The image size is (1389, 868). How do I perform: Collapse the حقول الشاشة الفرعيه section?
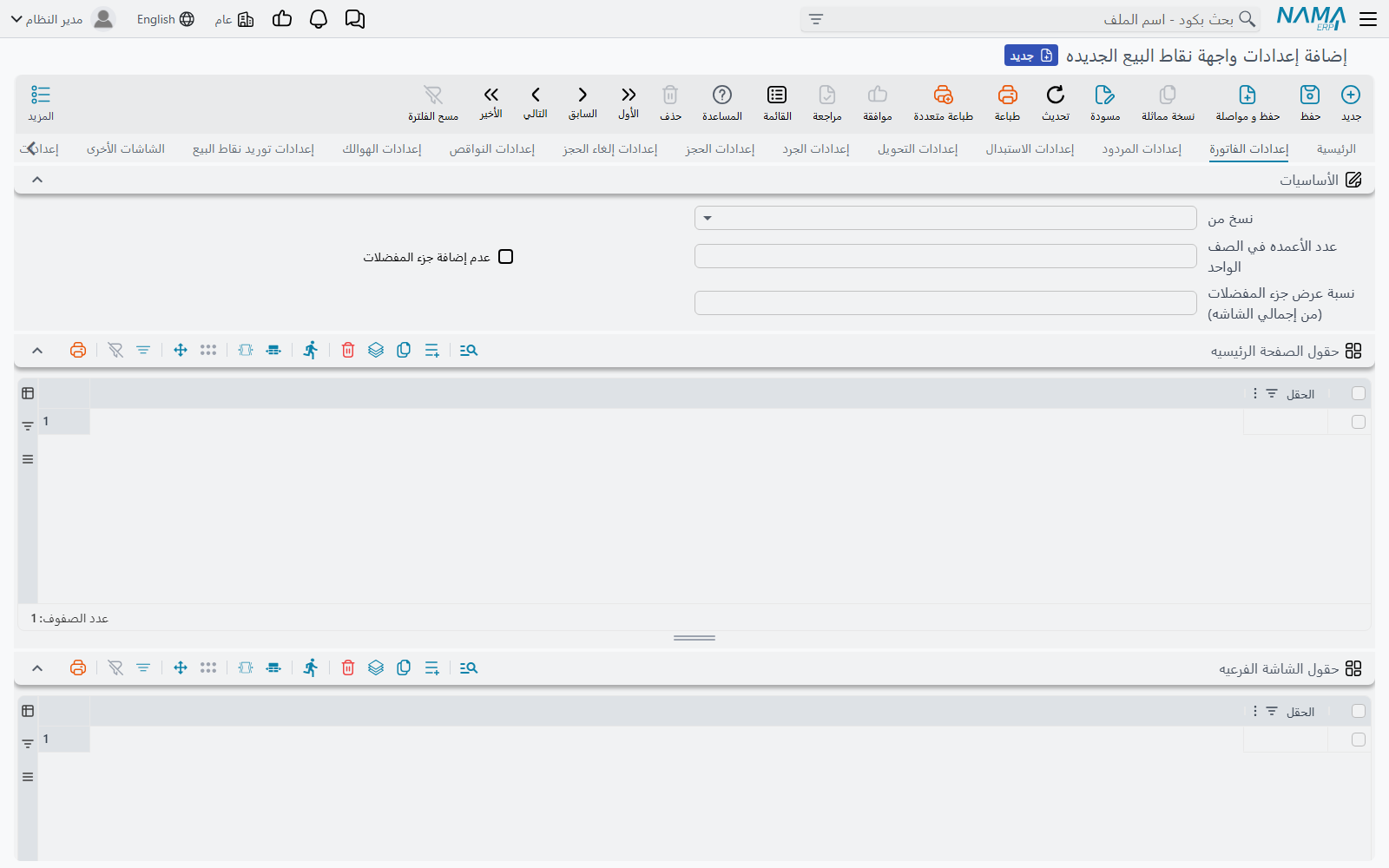coord(37,668)
